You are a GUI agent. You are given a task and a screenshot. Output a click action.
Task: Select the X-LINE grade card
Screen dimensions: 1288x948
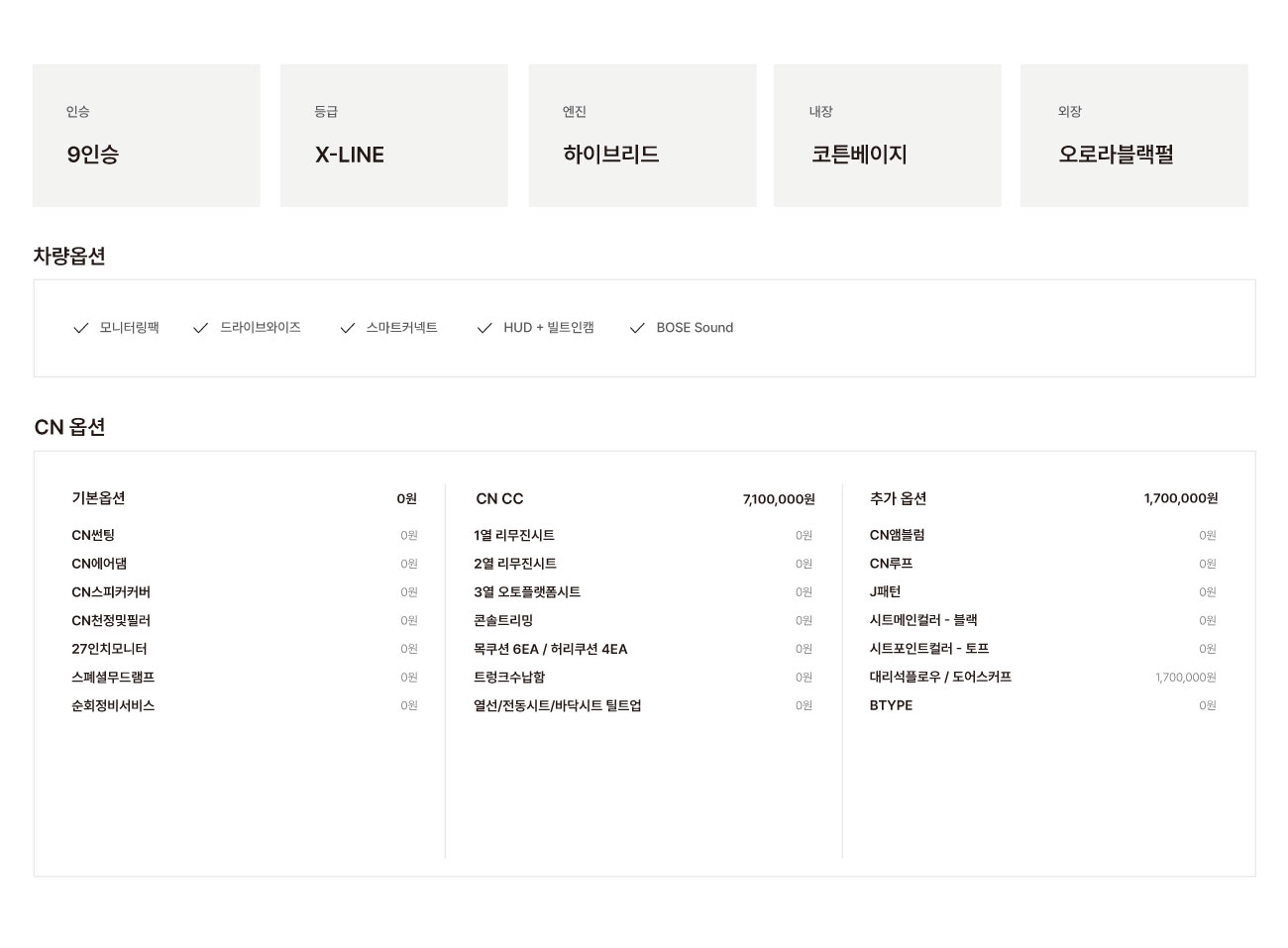pyautogui.click(x=394, y=136)
